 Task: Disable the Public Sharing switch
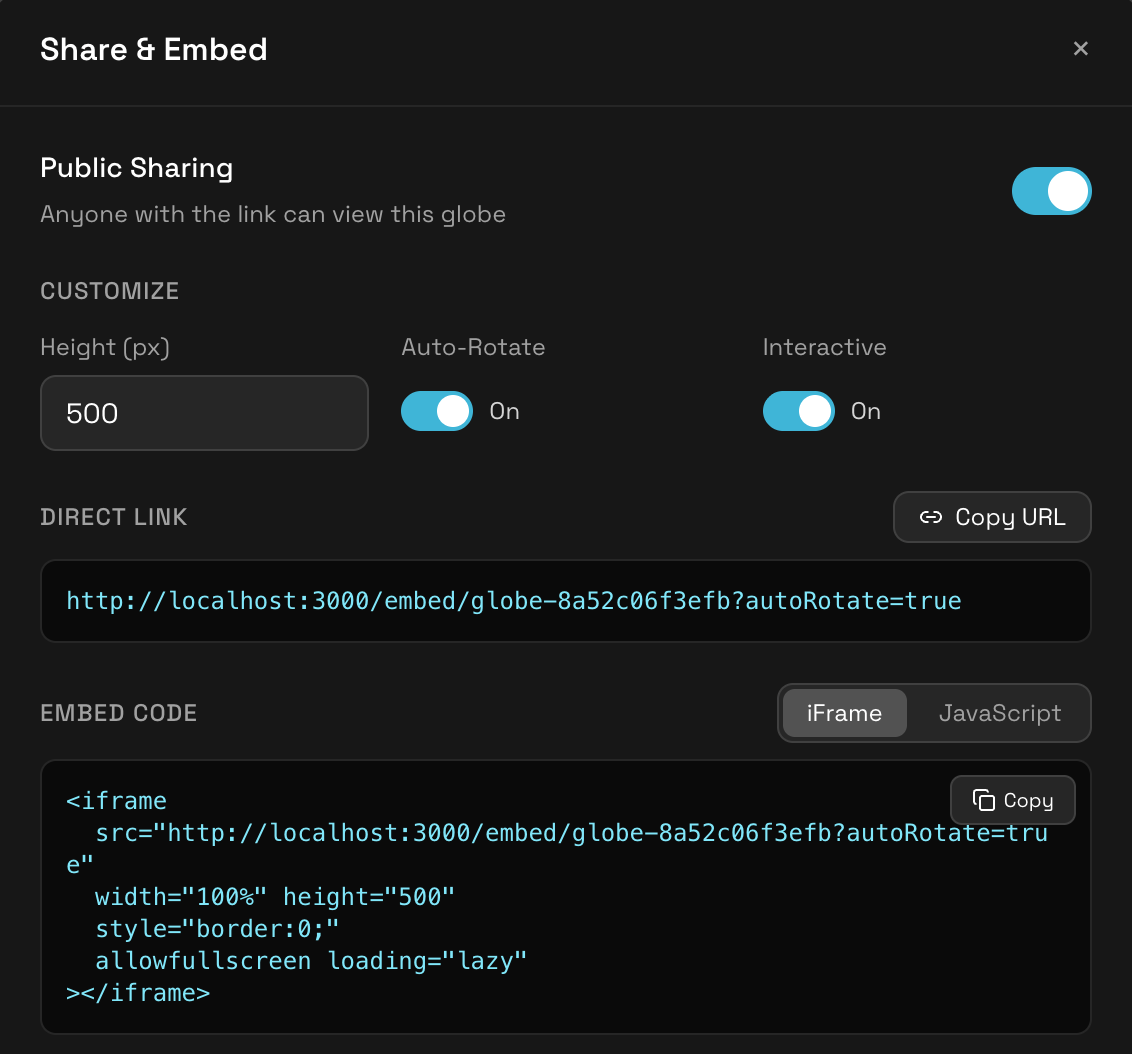tap(1051, 191)
